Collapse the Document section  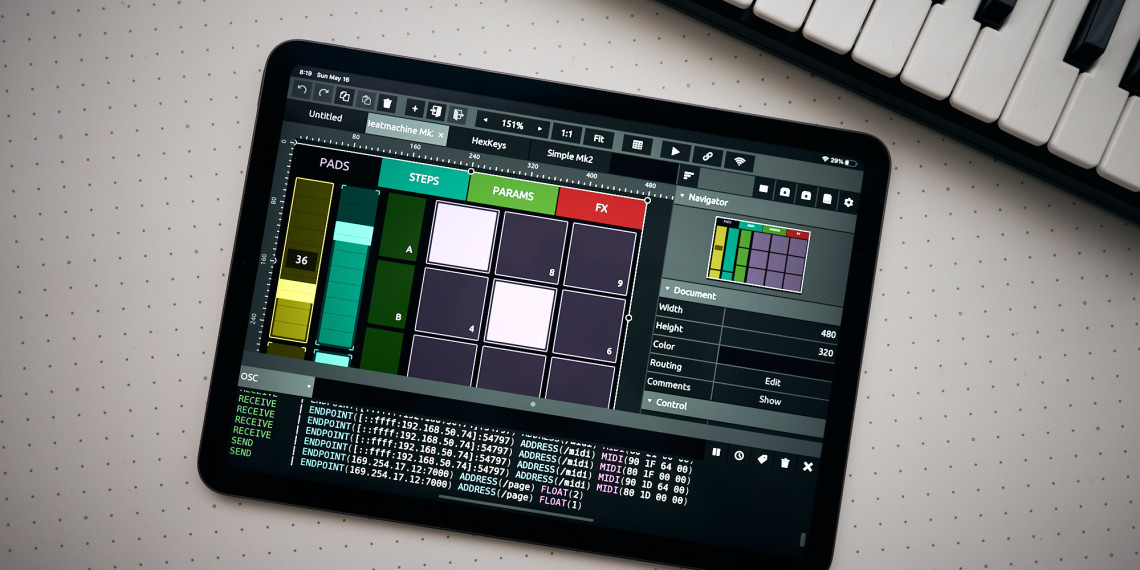click(x=668, y=290)
